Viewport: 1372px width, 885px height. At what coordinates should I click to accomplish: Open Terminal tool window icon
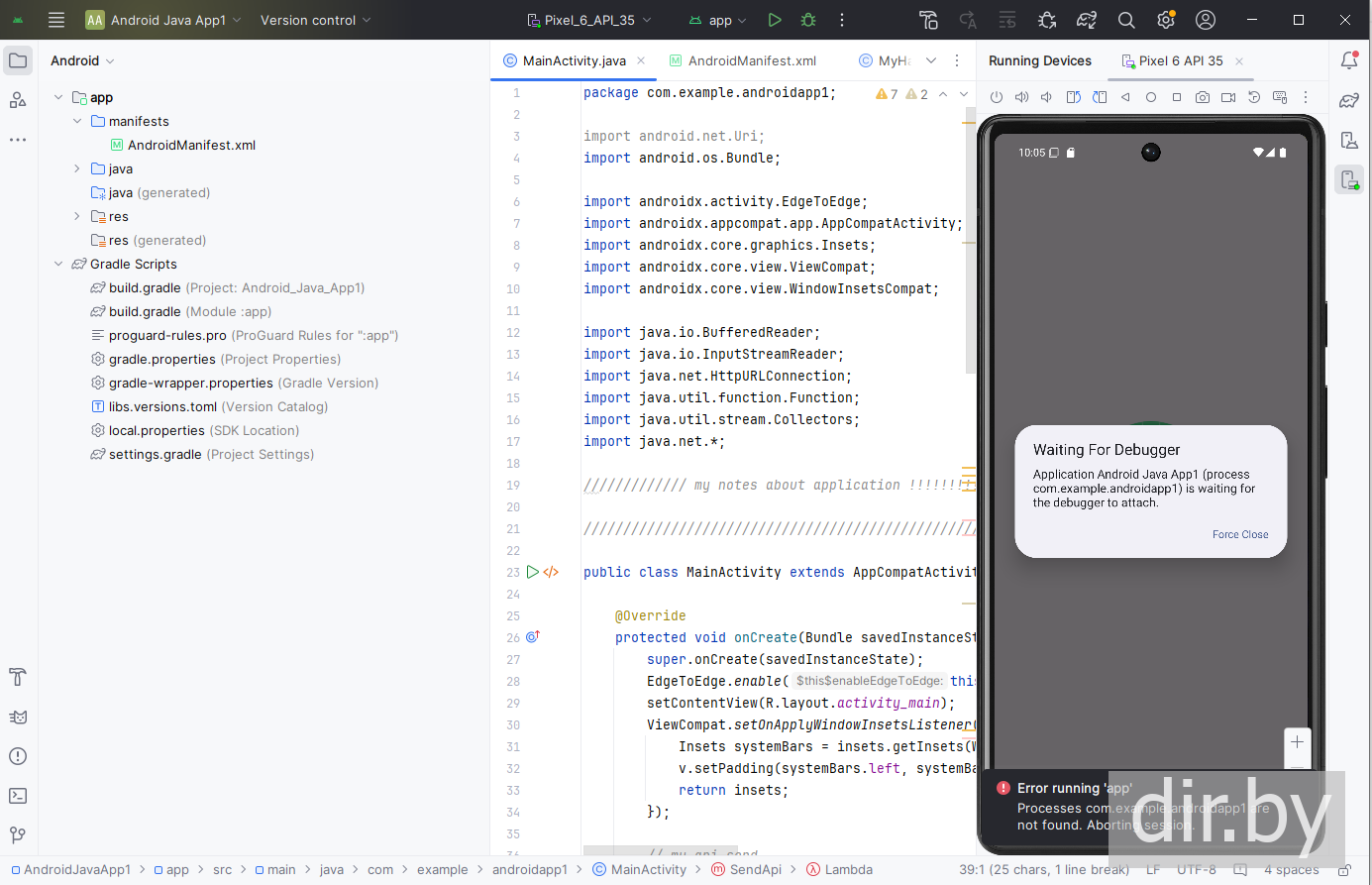(18, 796)
